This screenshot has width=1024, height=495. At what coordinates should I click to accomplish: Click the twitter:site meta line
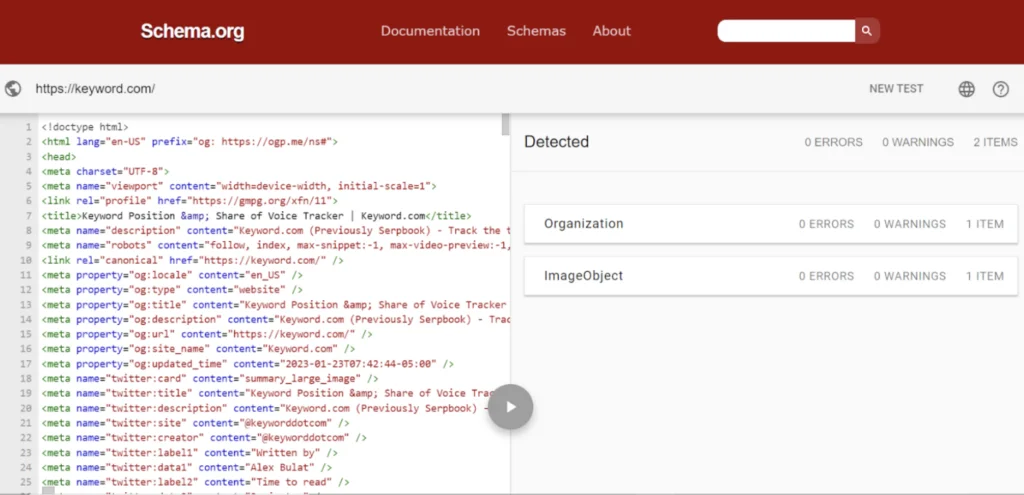(x=195, y=423)
